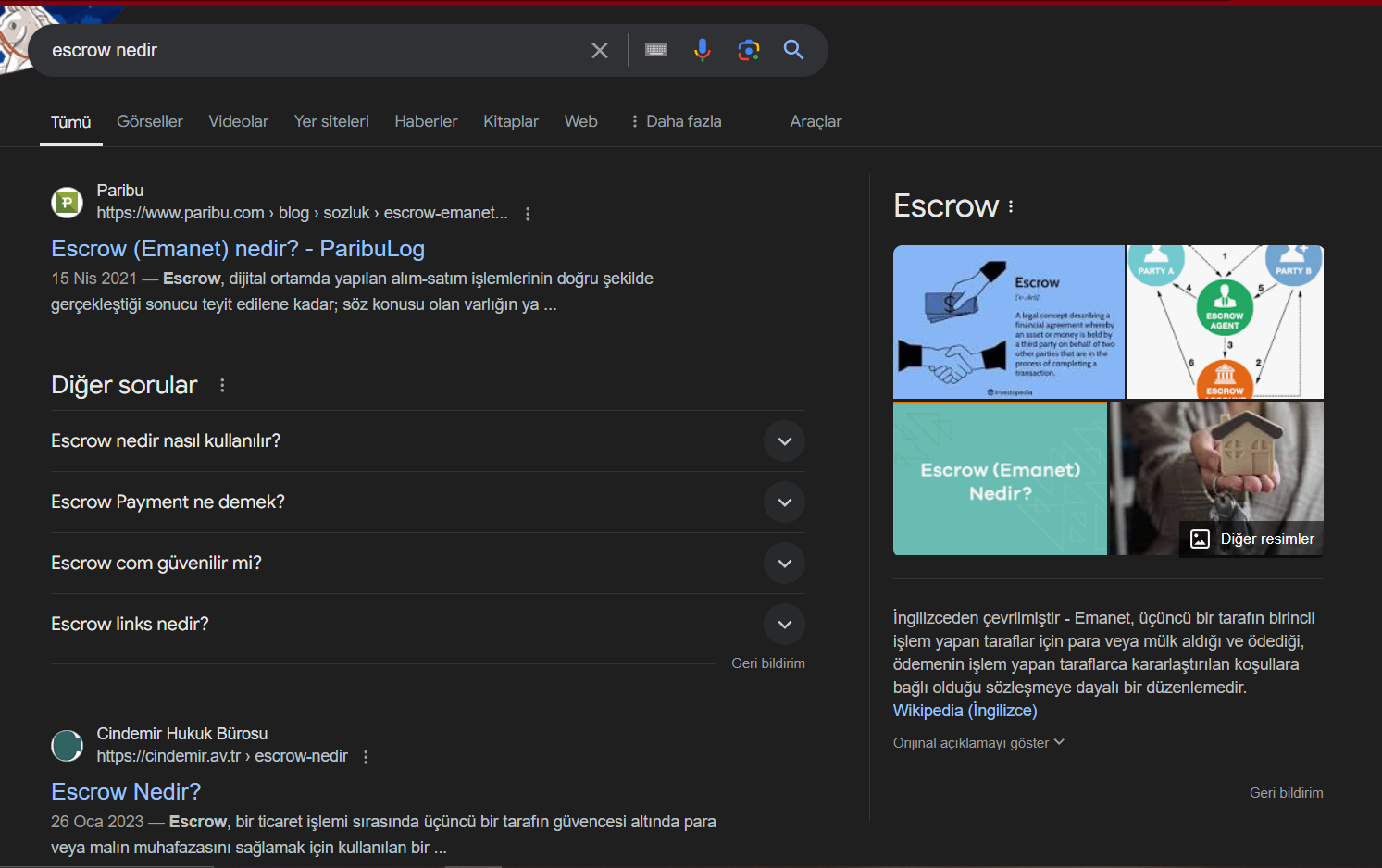Image resolution: width=1382 pixels, height=868 pixels.
Task: Click Geri bildirim under Diğer sorular
Action: coord(768,663)
